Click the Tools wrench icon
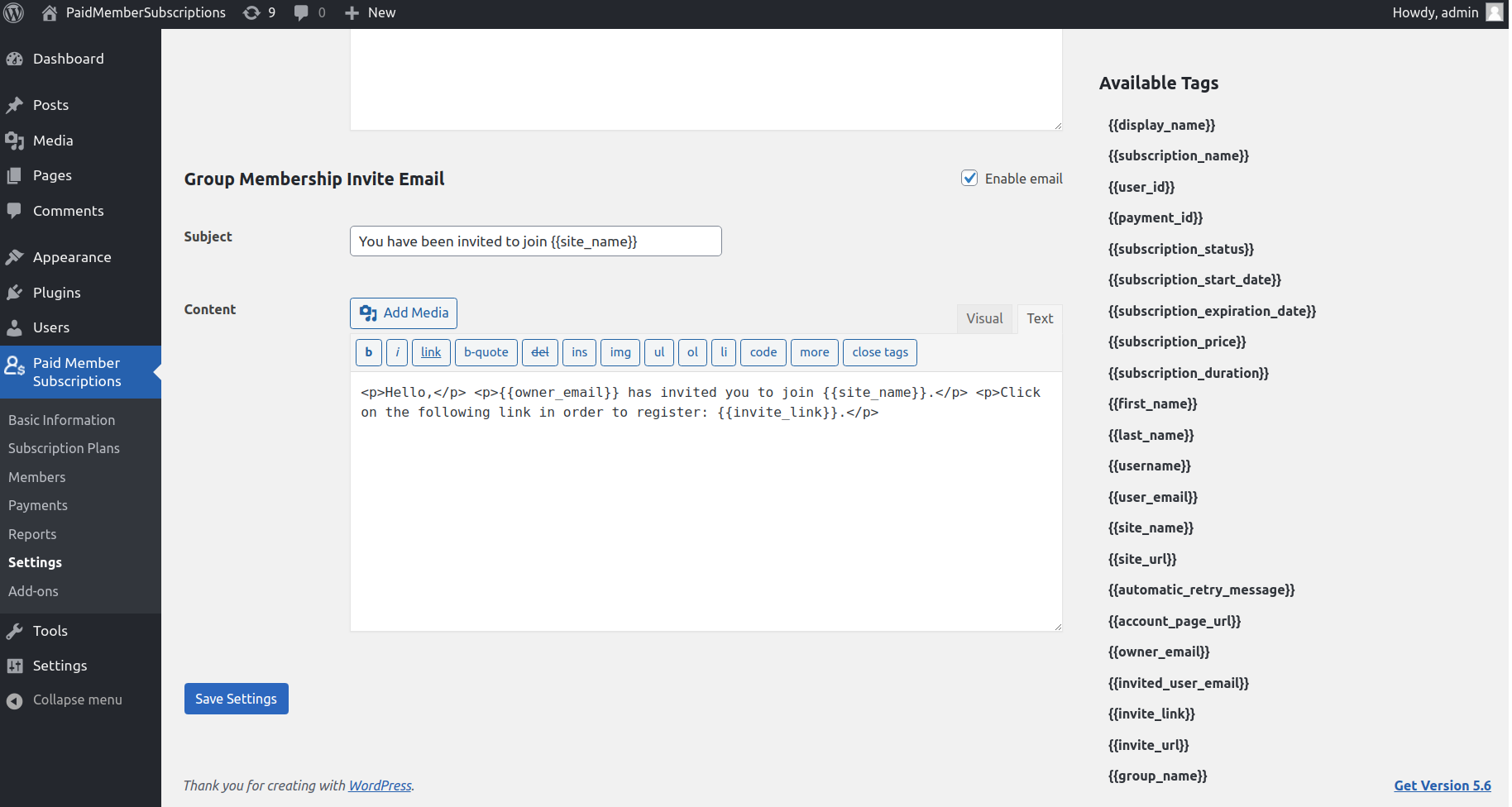 pyautogui.click(x=15, y=631)
